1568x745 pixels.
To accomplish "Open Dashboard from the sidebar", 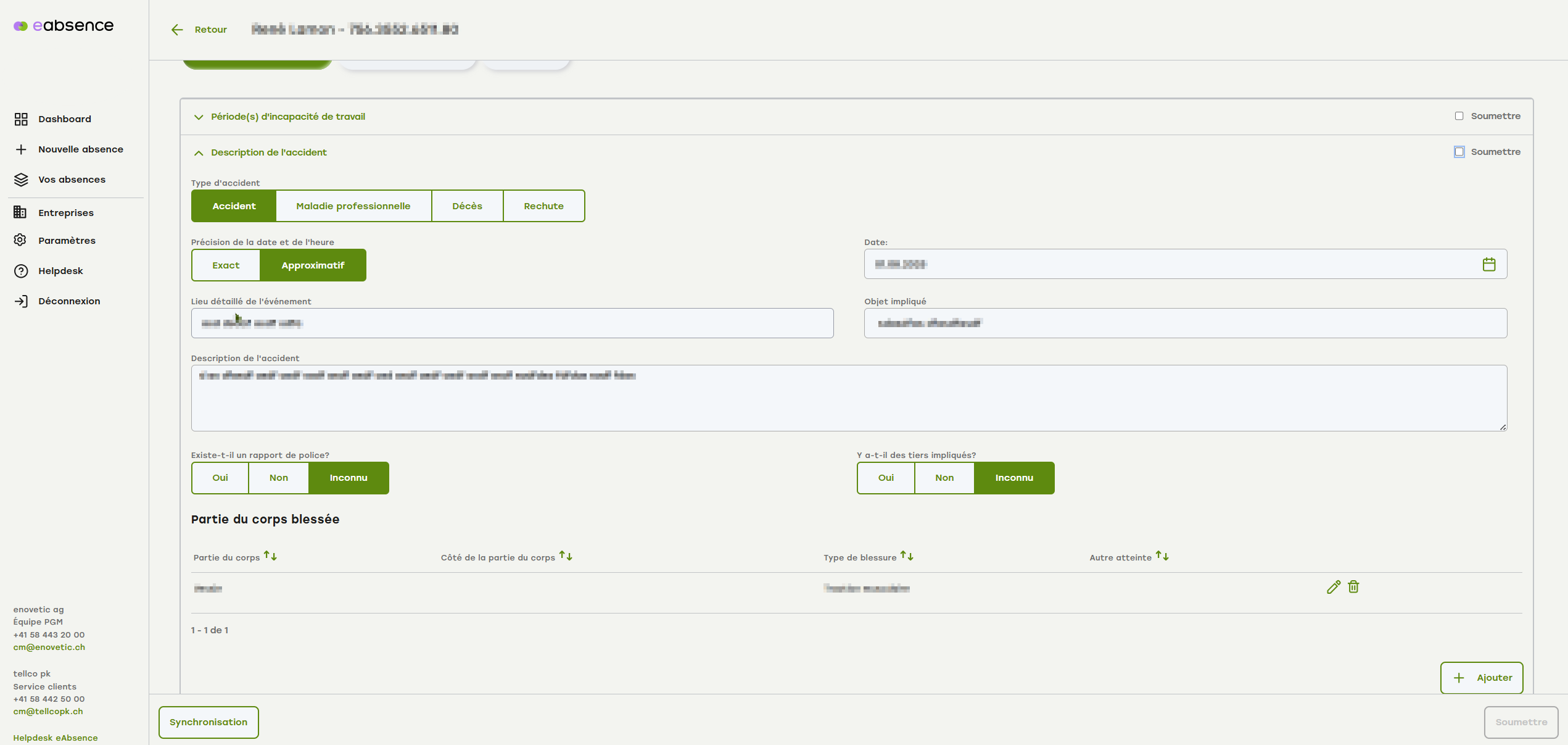I will [64, 119].
